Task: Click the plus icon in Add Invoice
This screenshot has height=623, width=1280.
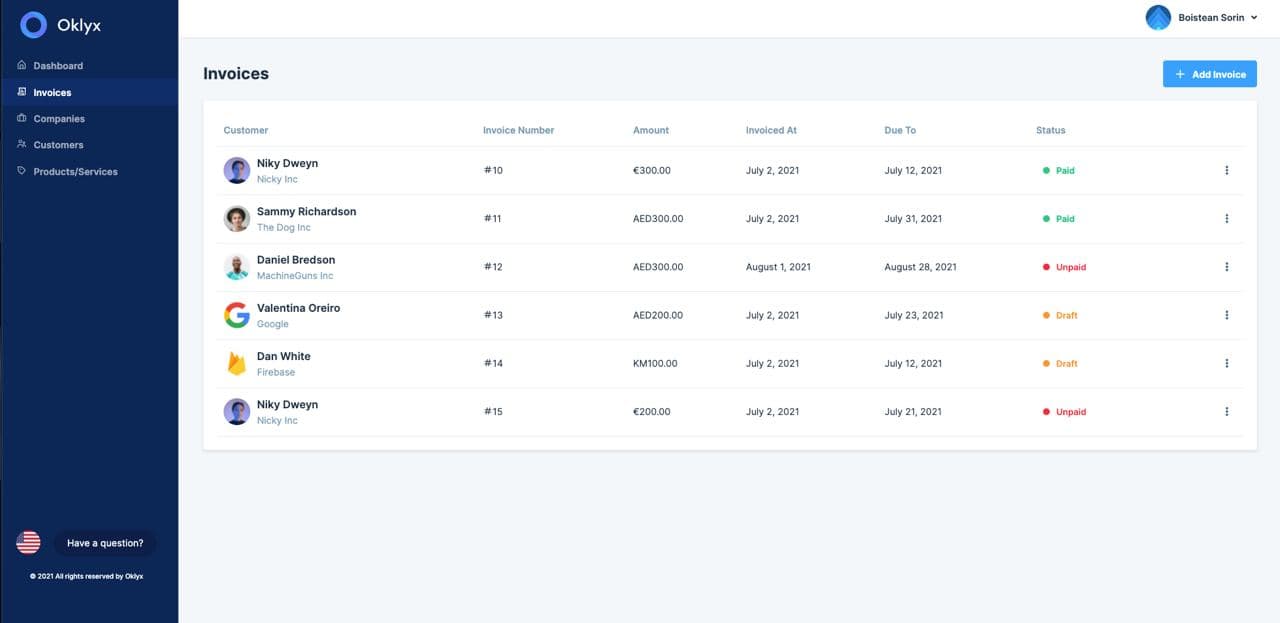Action: click(1180, 74)
